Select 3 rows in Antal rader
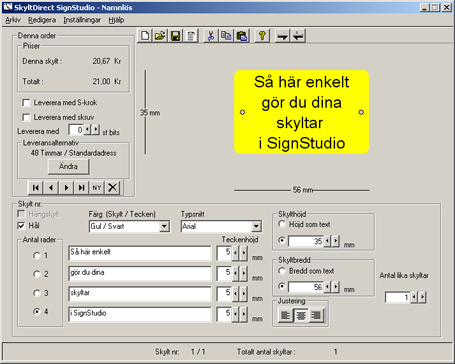This screenshot has height=364, width=455. pos(37,293)
